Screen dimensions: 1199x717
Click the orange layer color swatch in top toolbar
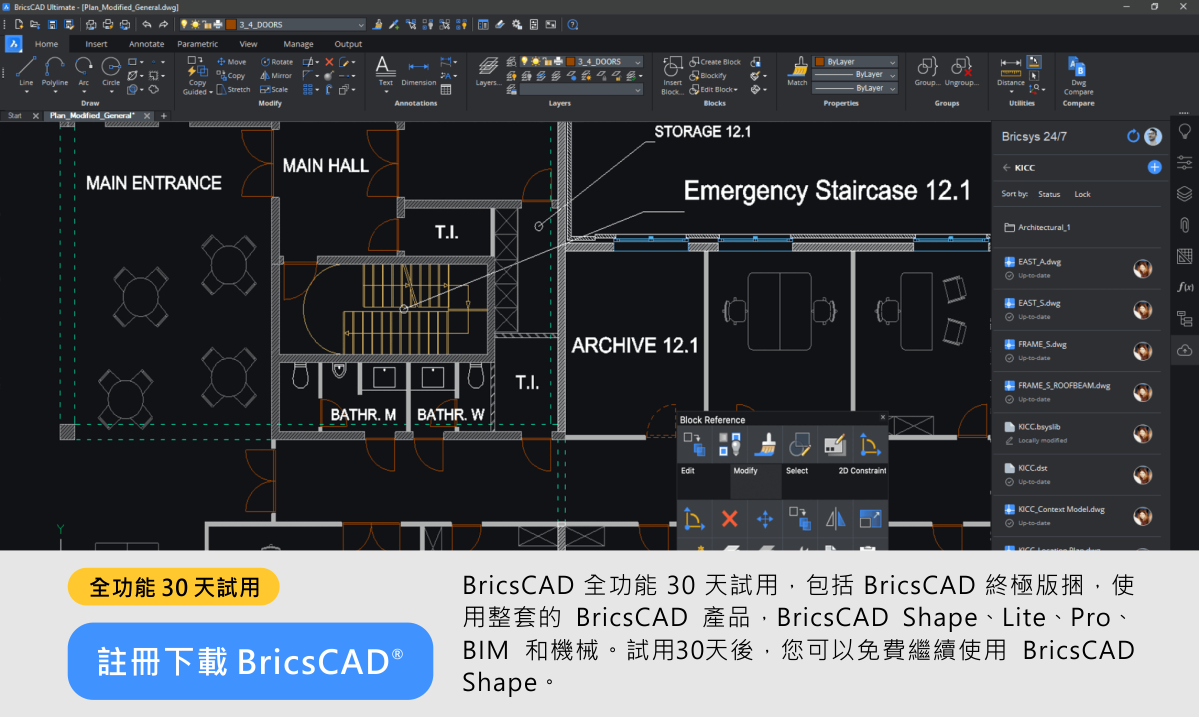click(x=231, y=24)
